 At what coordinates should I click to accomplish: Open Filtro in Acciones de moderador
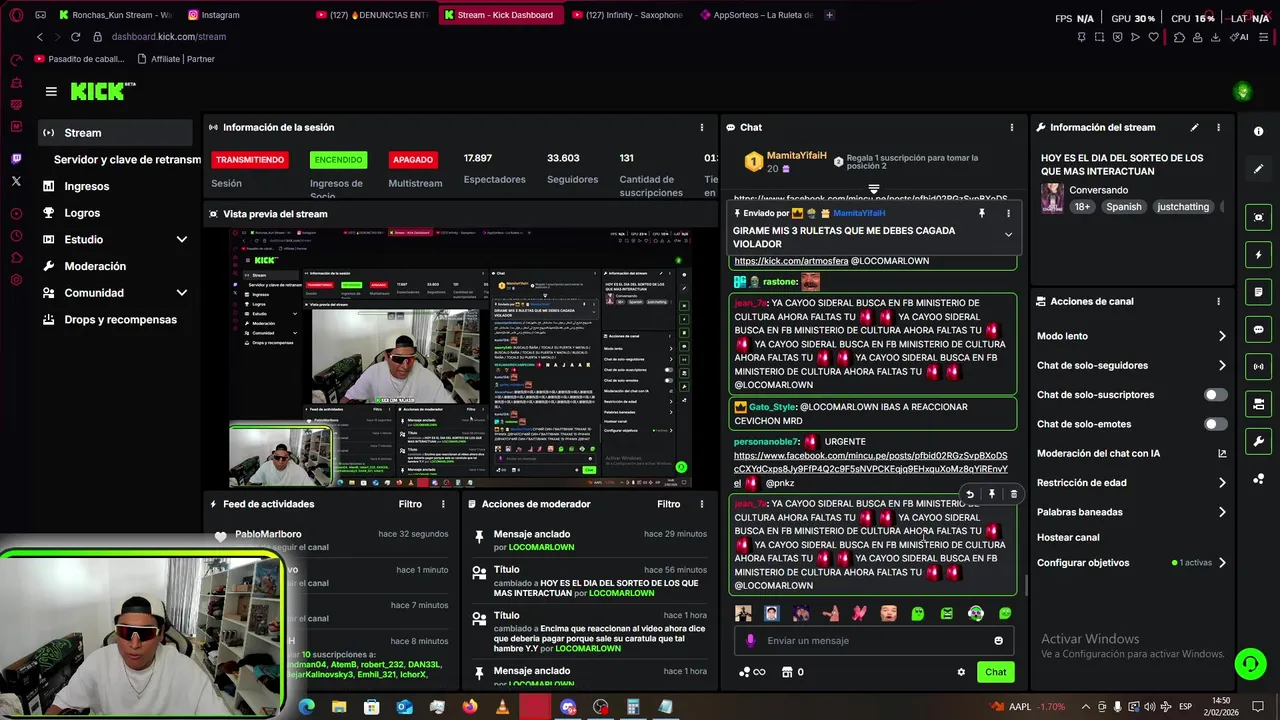(669, 504)
